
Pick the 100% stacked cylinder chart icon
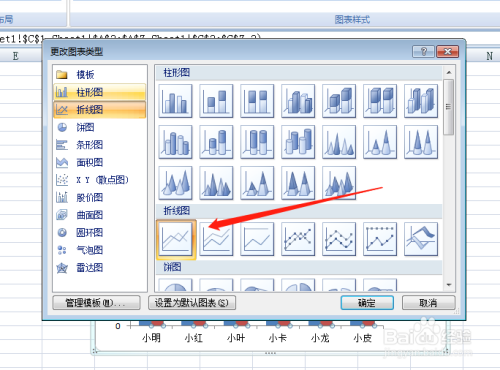257,142
